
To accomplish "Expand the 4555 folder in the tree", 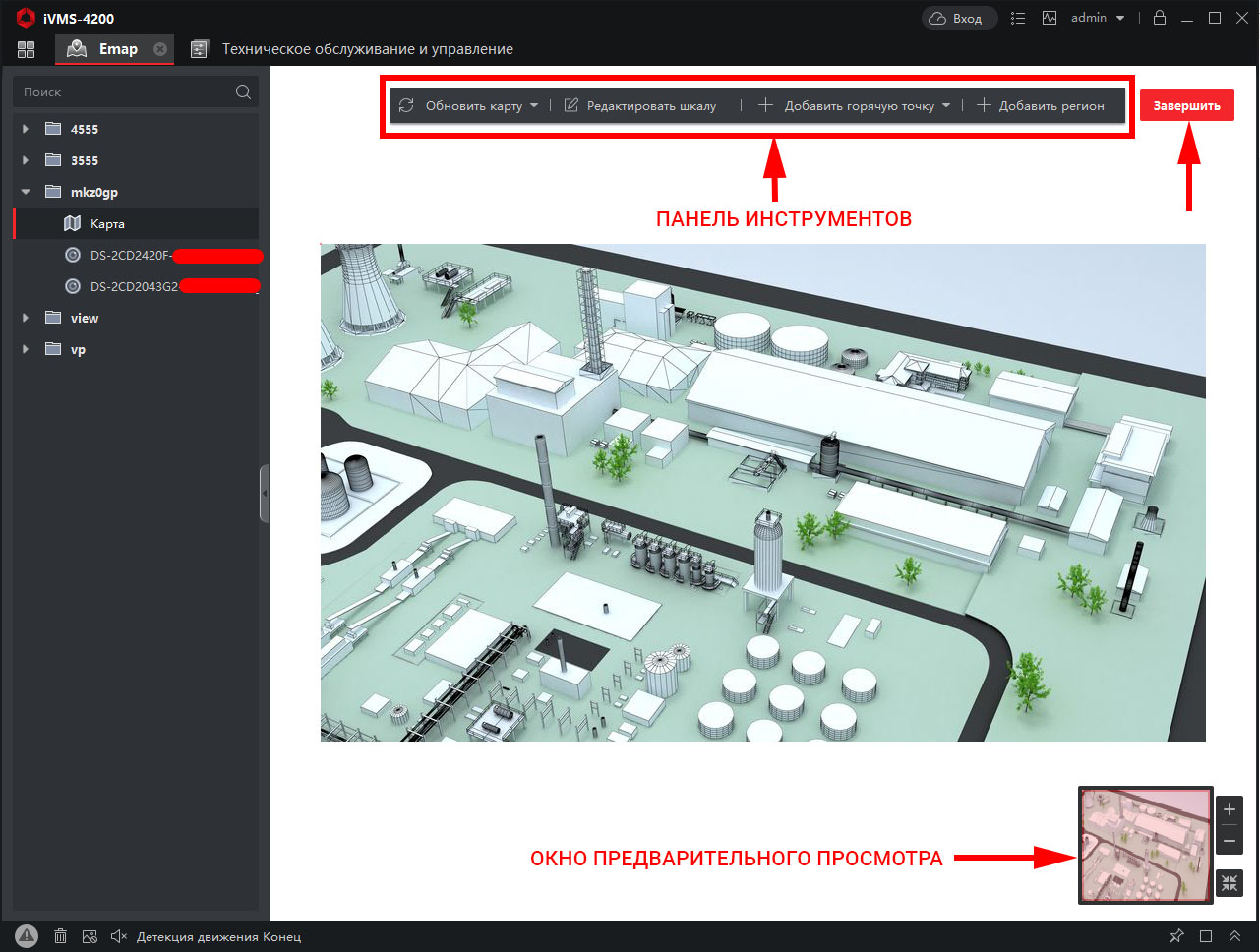I will [x=26, y=129].
